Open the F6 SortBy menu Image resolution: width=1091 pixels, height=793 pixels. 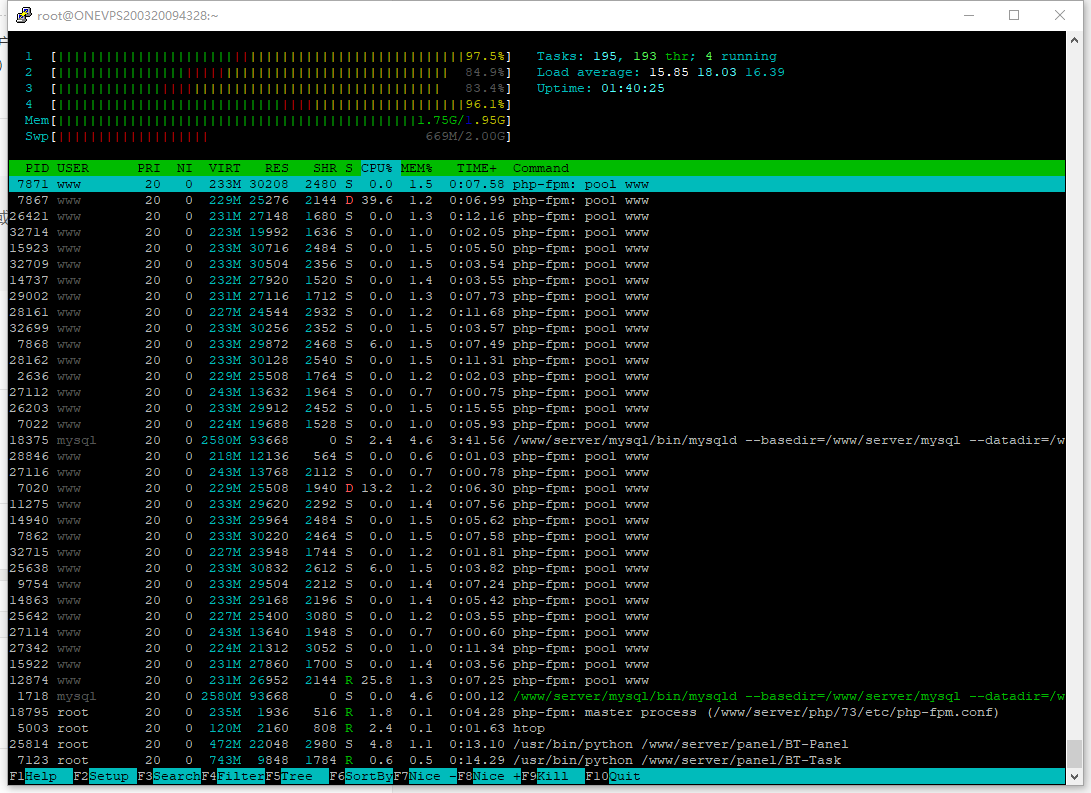tap(360, 776)
